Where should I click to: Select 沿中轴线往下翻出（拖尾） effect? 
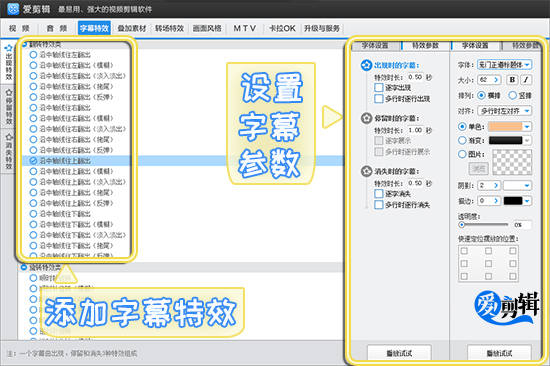[x=72, y=246]
